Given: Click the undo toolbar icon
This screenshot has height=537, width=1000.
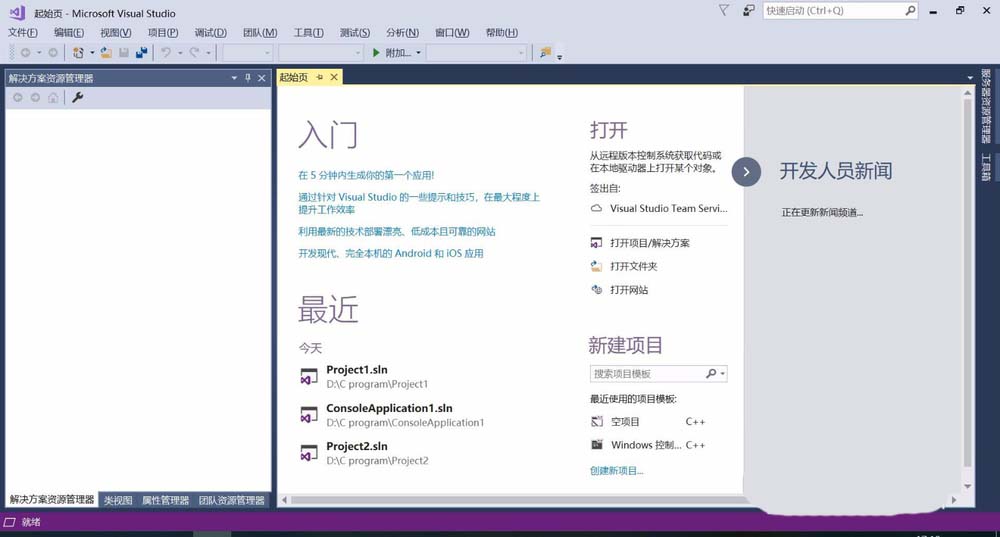Looking at the screenshot, I should pyautogui.click(x=166, y=53).
